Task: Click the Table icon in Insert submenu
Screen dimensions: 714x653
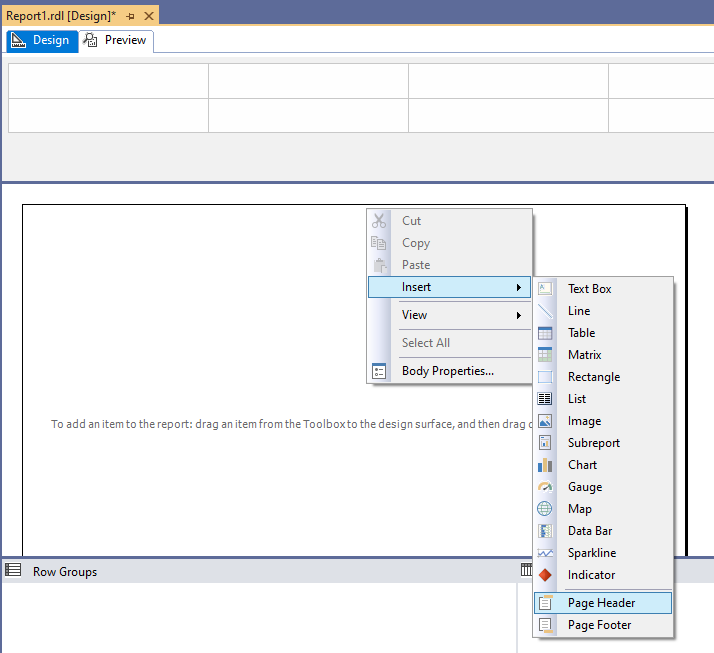Action: tap(545, 333)
